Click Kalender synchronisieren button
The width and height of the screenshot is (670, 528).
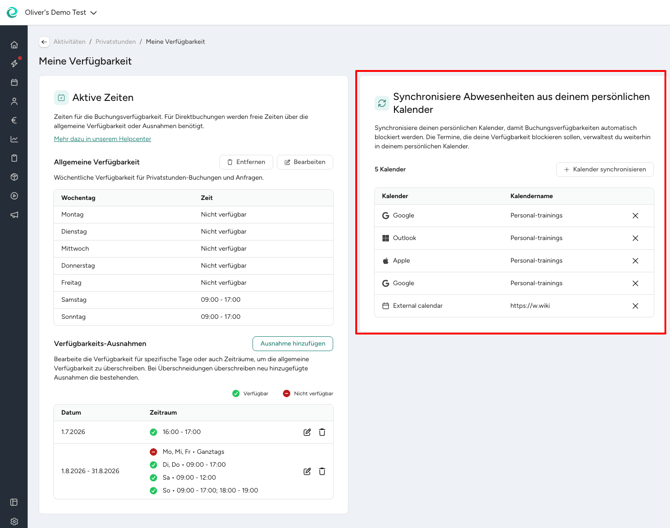pyautogui.click(x=605, y=170)
